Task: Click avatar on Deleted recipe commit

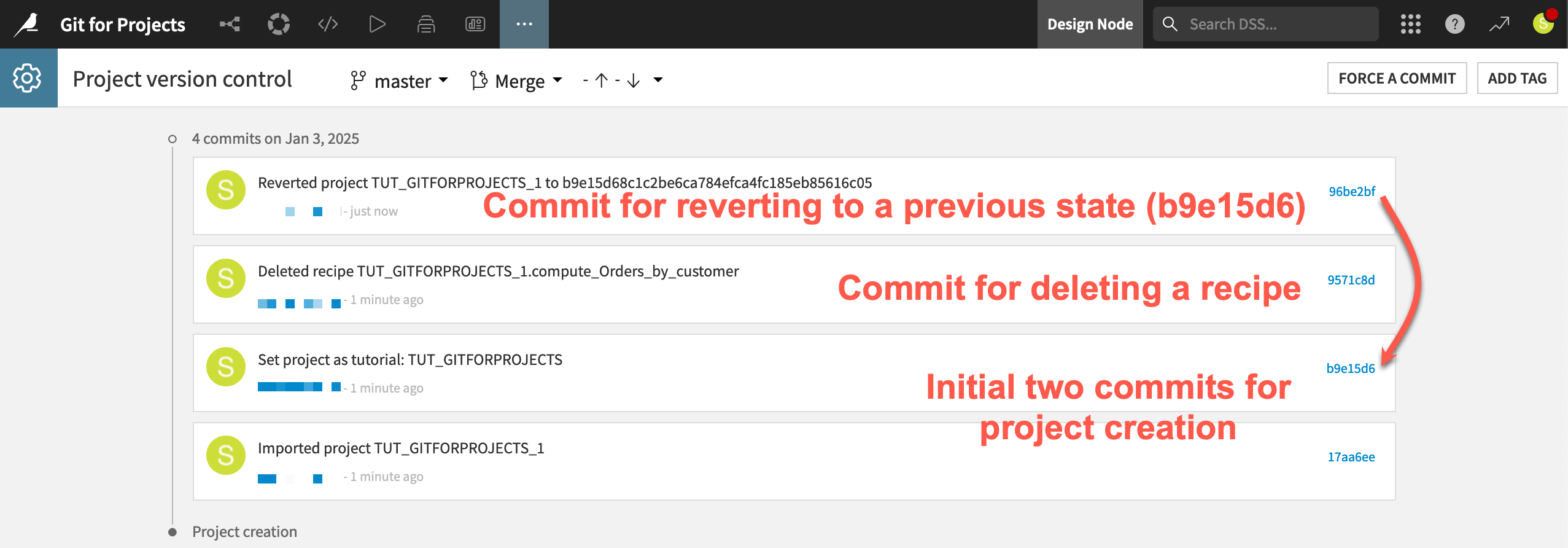Action: 226,279
